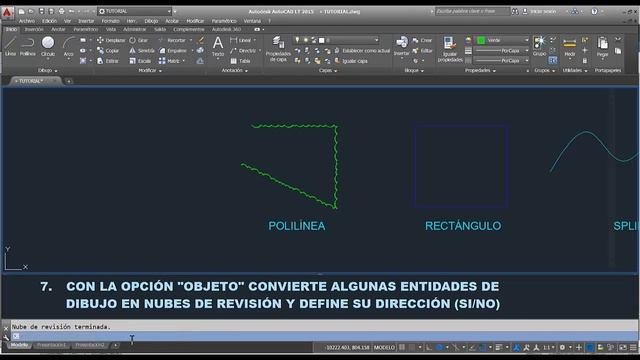The image size is (640, 360).
Task: Click the Directriz (leader) tool
Action: [x=243, y=51]
